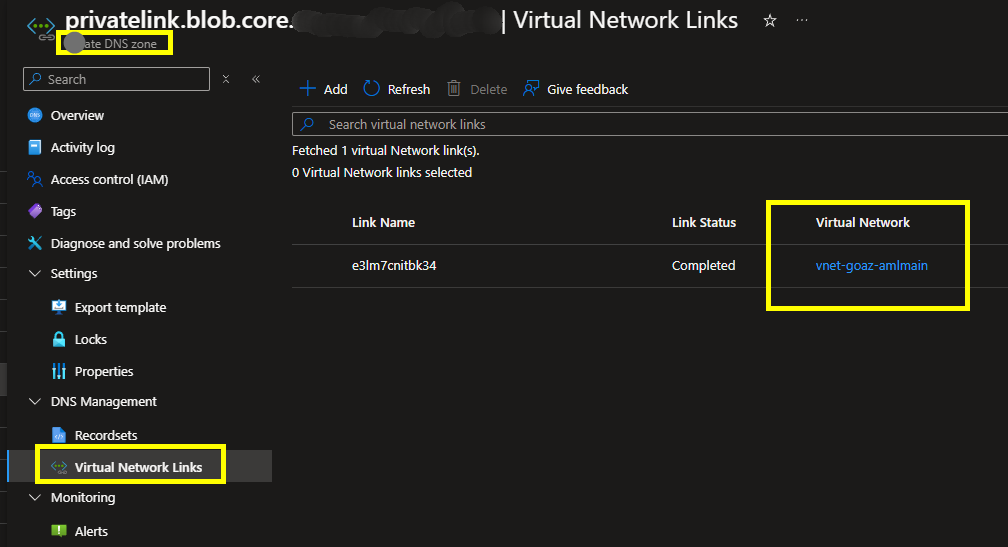This screenshot has height=547, width=1008.
Task: Focus the Search virtual network links field
Action: point(650,124)
